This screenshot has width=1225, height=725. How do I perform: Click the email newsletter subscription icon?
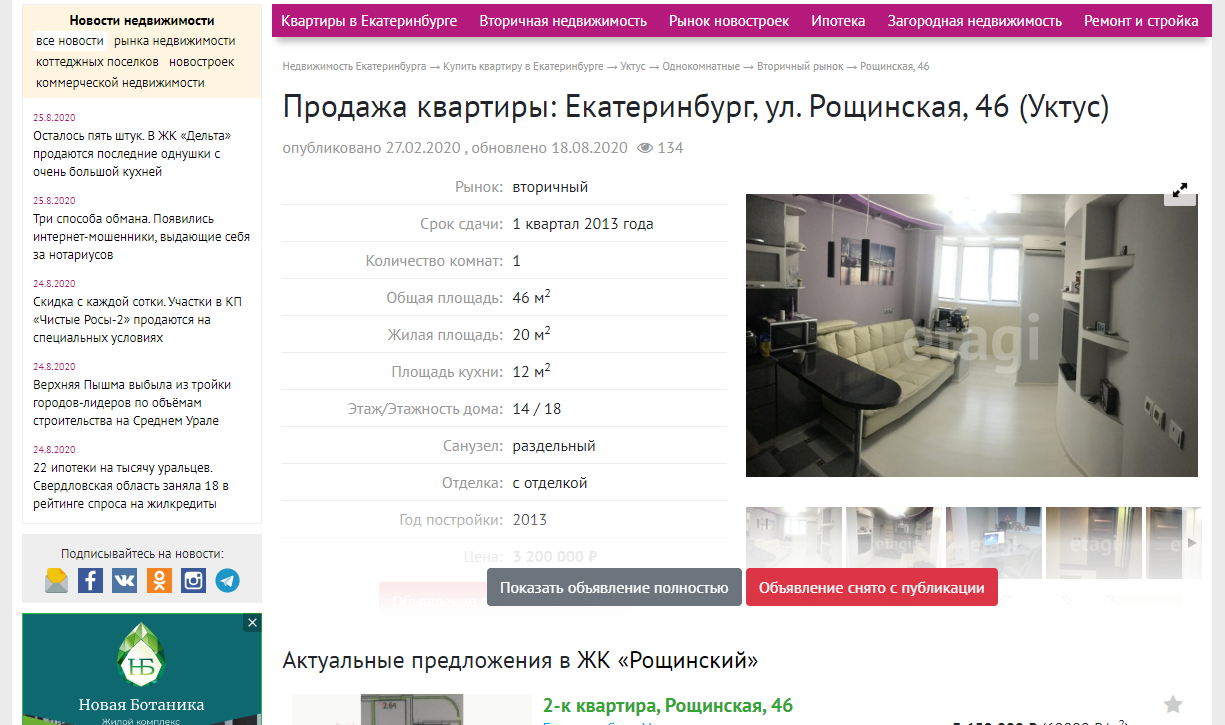[x=57, y=580]
